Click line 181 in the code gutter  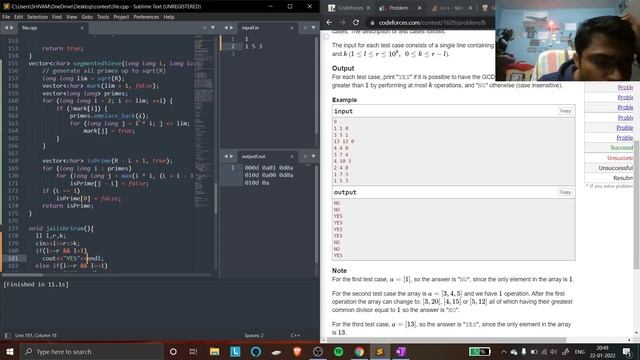coord(13,258)
